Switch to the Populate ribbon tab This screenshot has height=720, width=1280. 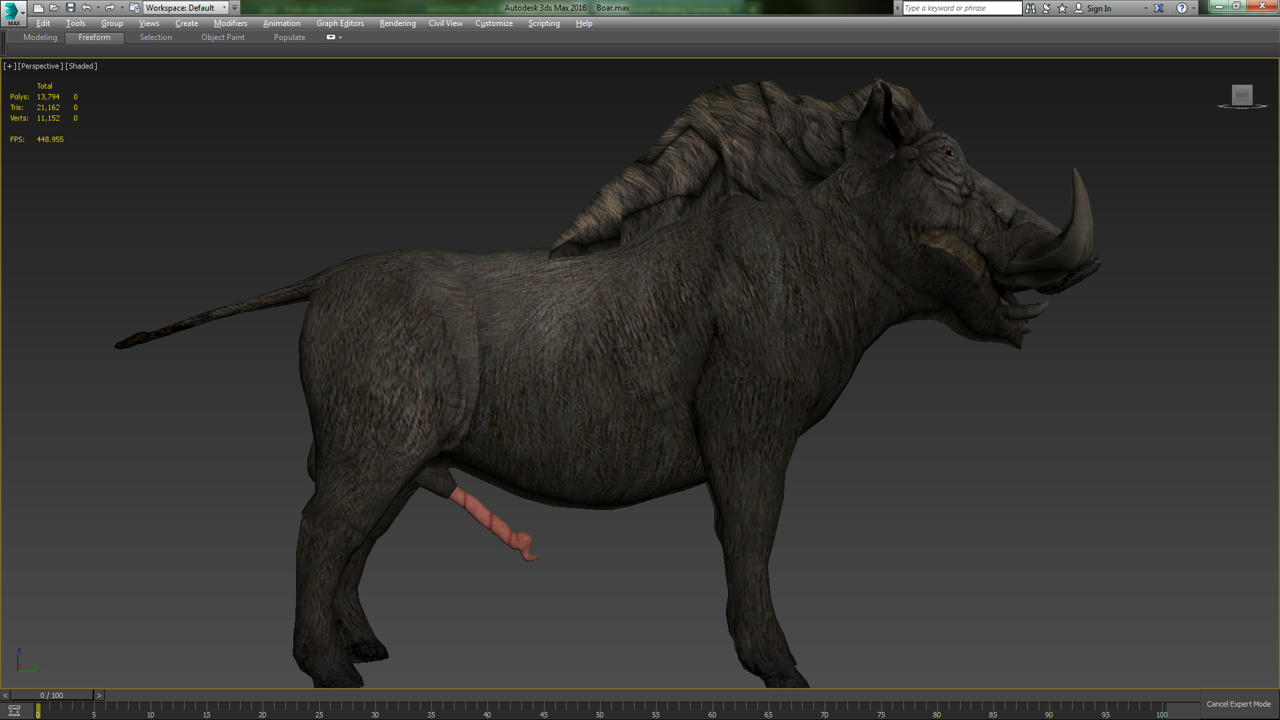(x=290, y=37)
